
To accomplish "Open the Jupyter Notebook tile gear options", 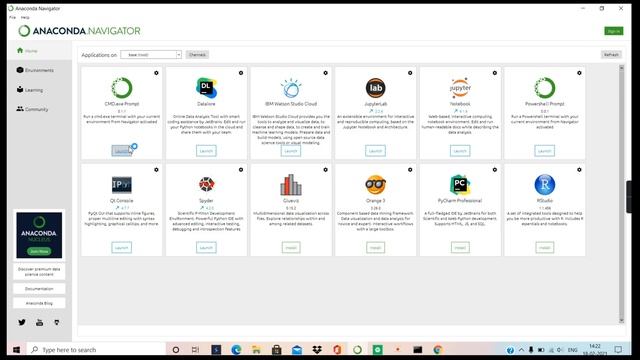I will tap(495, 73).
